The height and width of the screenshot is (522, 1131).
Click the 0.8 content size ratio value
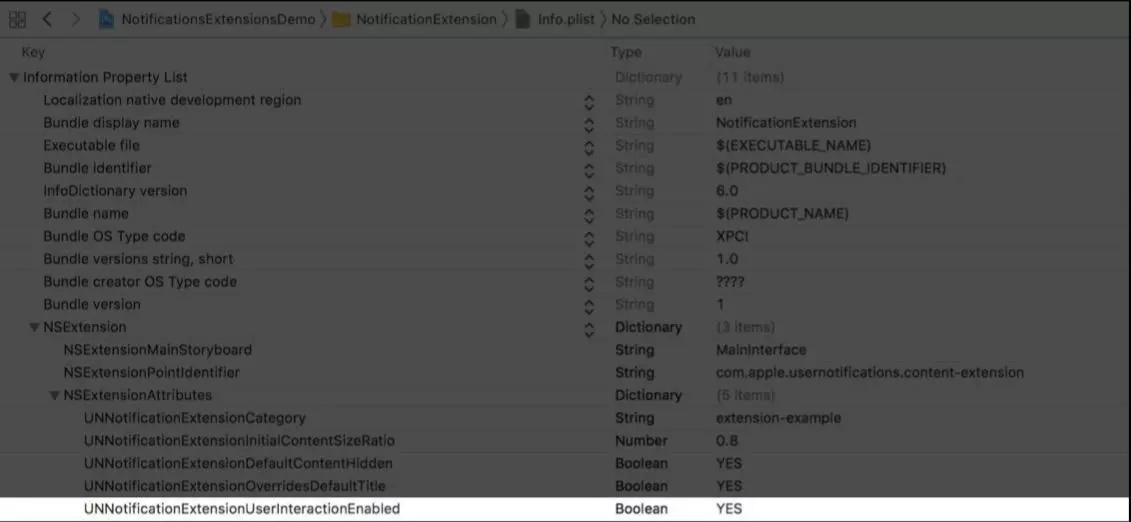coord(726,441)
